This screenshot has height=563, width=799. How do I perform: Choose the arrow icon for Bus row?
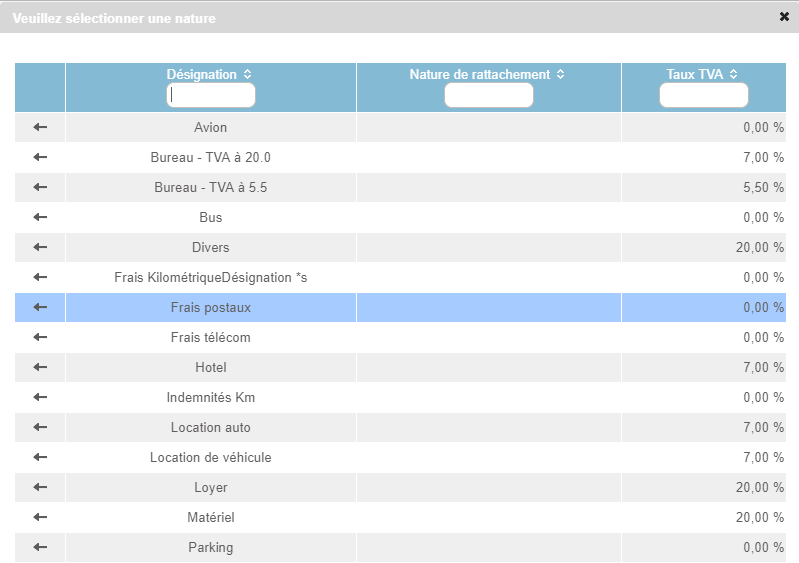coord(40,217)
